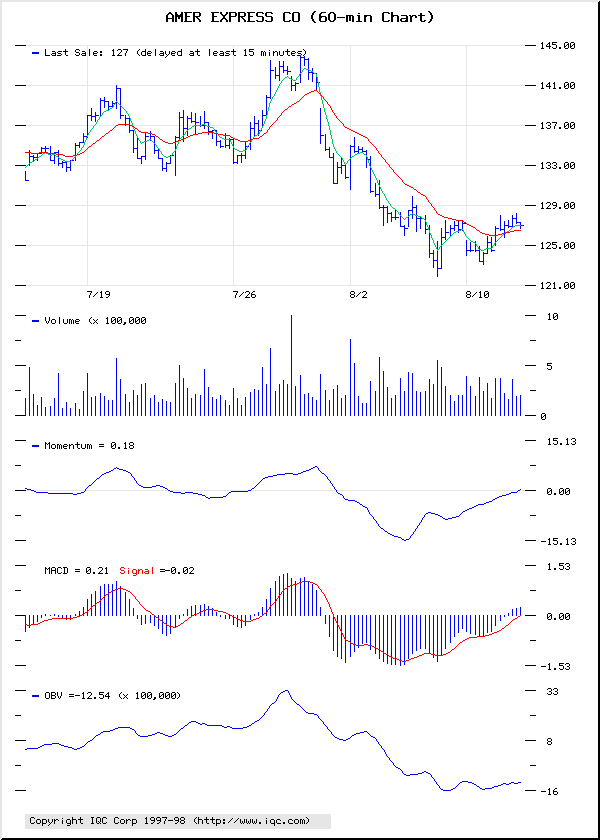Click the 8/2 date label
Screen dimensions: 600x840
pyautogui.click(x=358, y=295)
